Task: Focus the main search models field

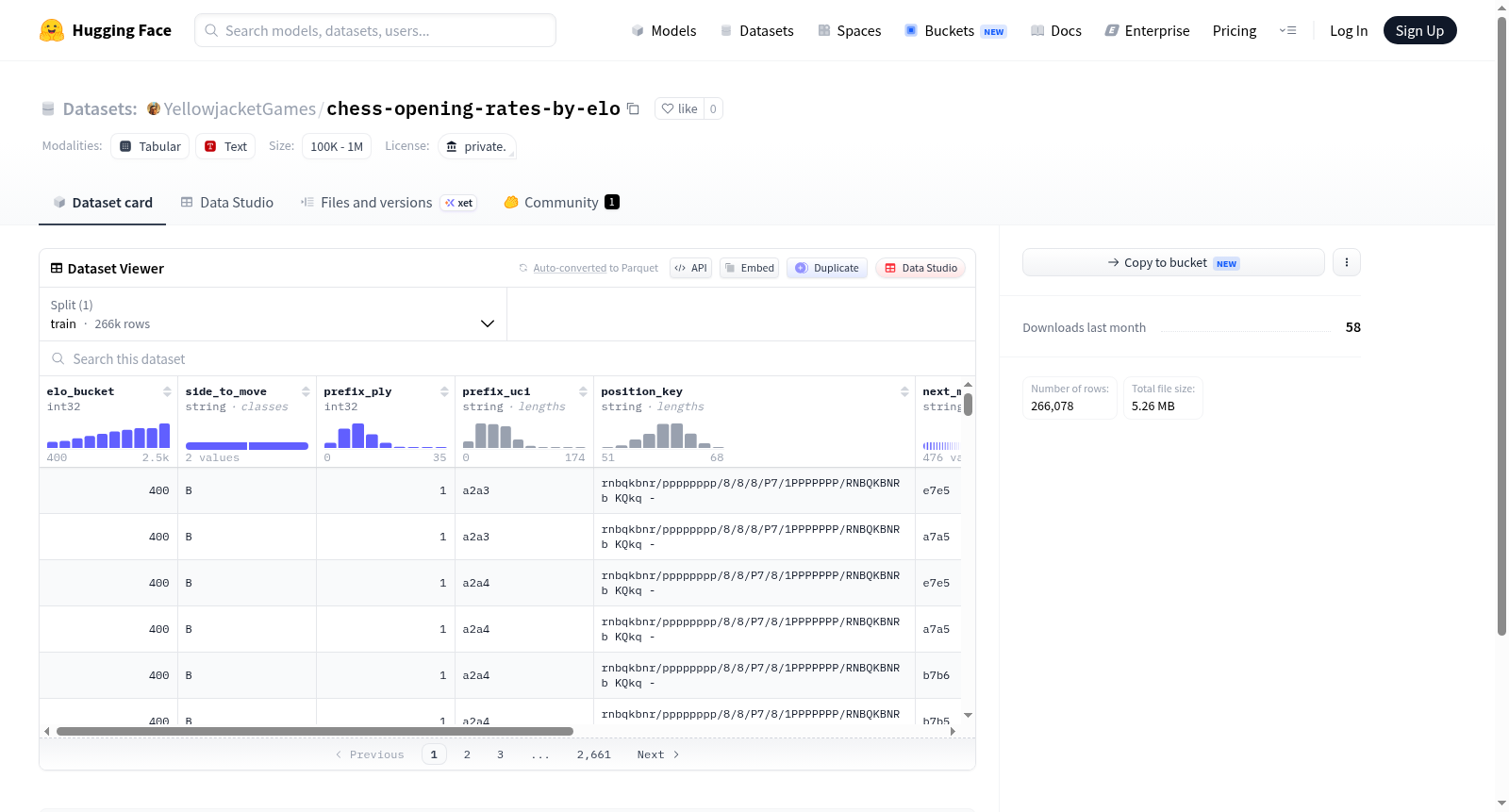Action: click(375, 30)
